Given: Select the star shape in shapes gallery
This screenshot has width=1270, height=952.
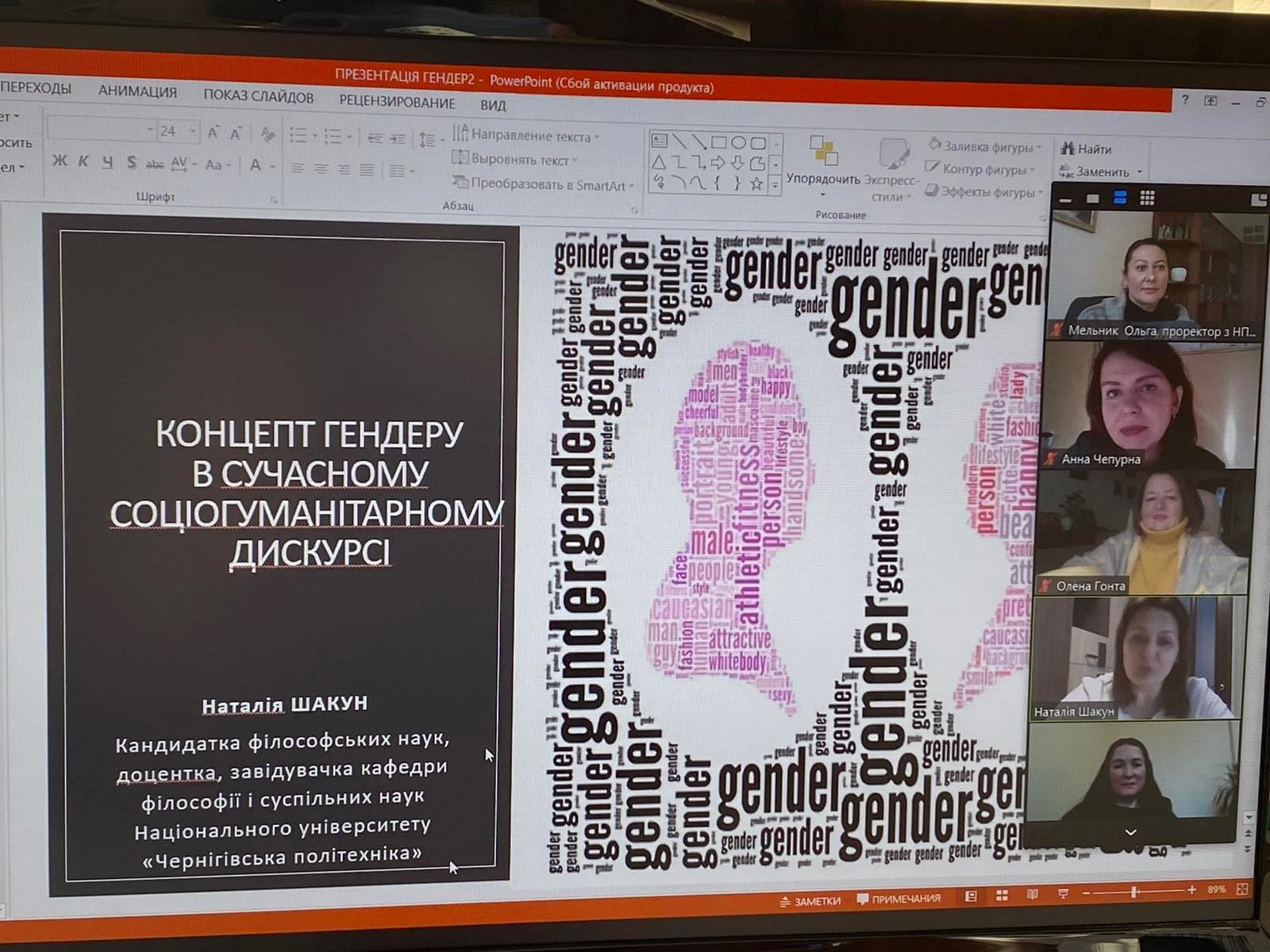Looking at the screenshot, I should tap(756, 184).
